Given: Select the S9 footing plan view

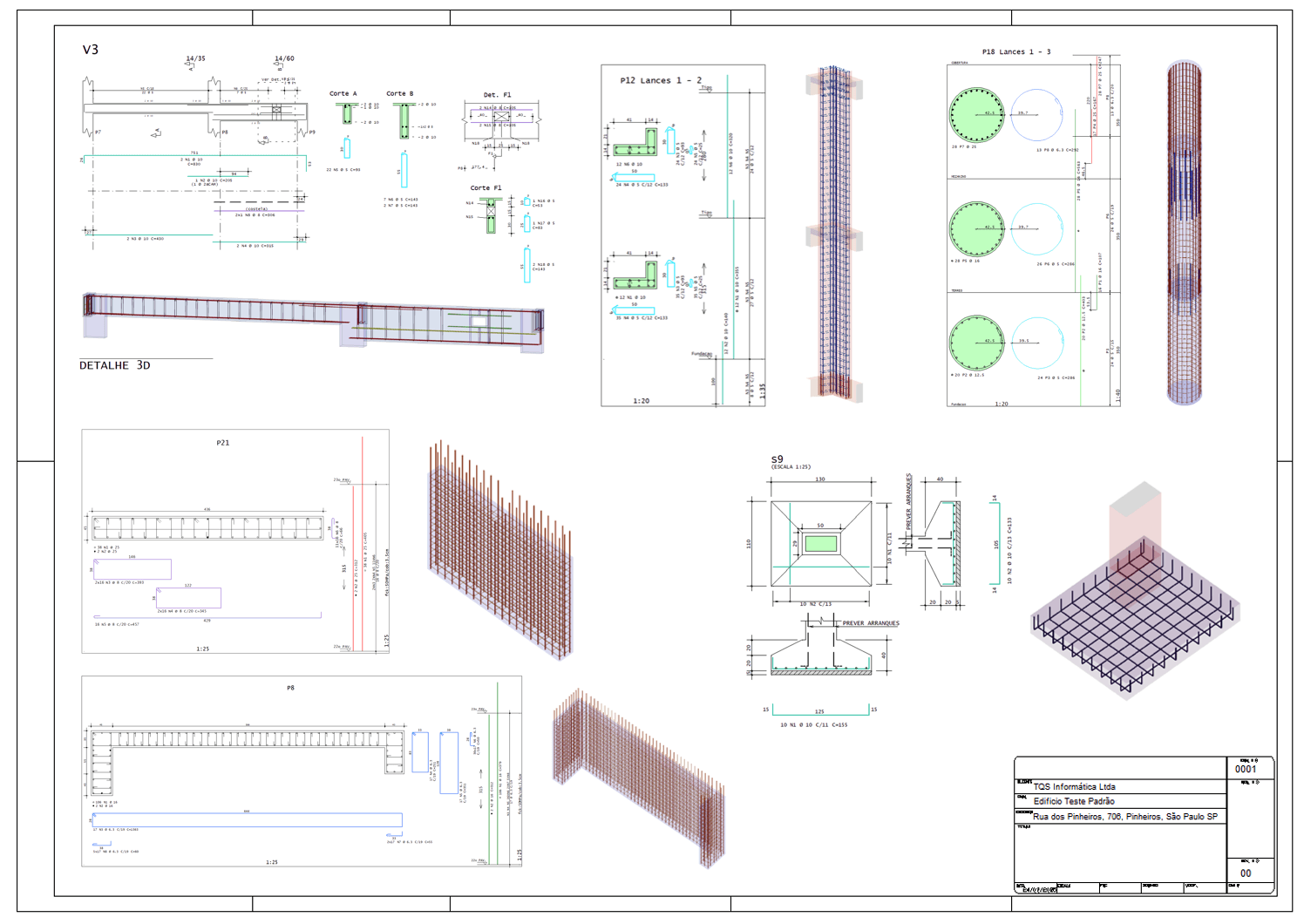Looking at the screenshot, I should (820, 544).
